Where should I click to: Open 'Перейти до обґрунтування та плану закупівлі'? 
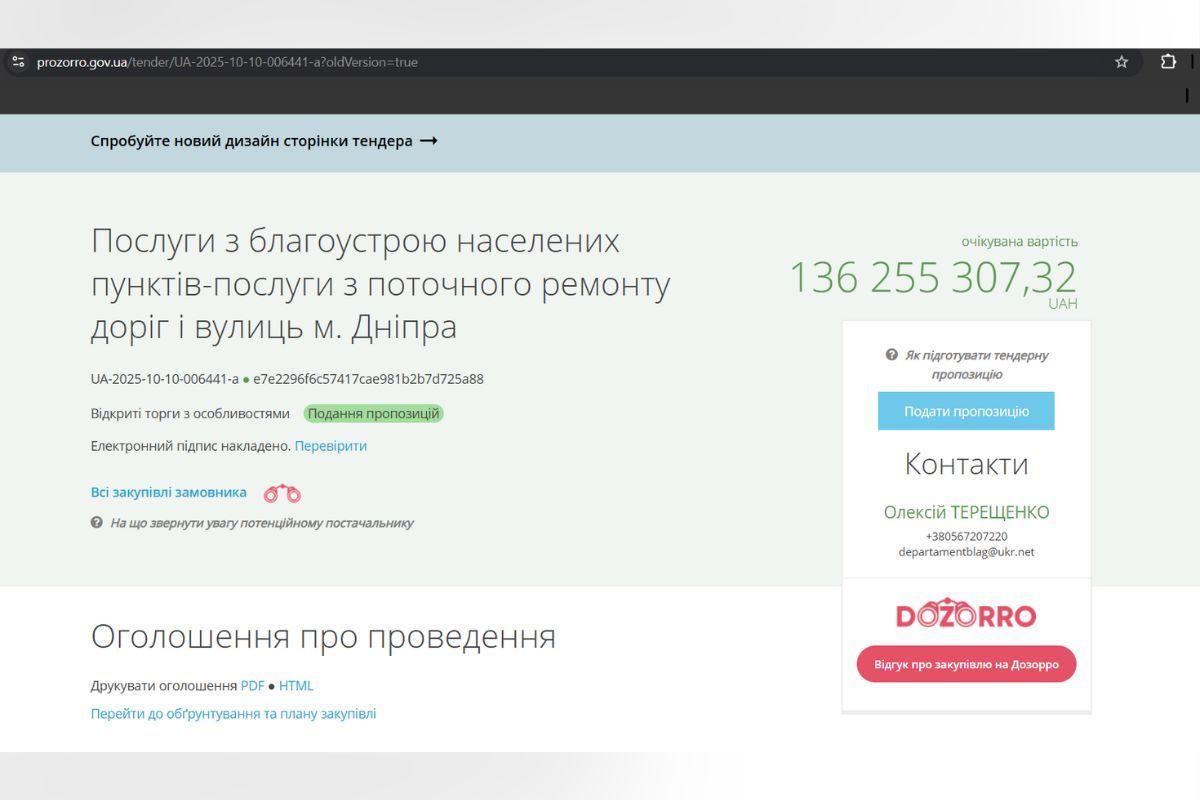click(234, 713)
